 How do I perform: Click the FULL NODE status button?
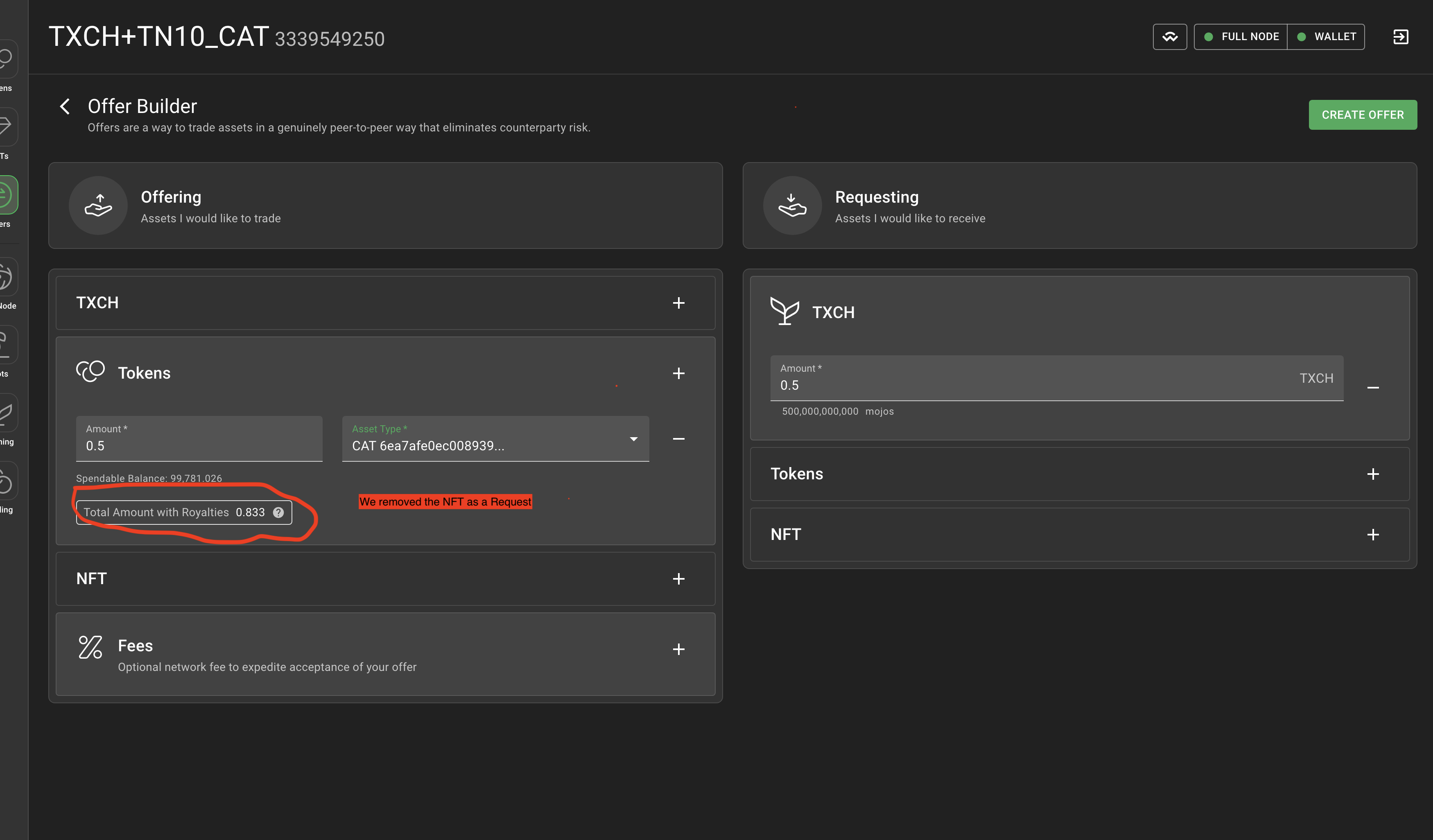coord(1240,37)
